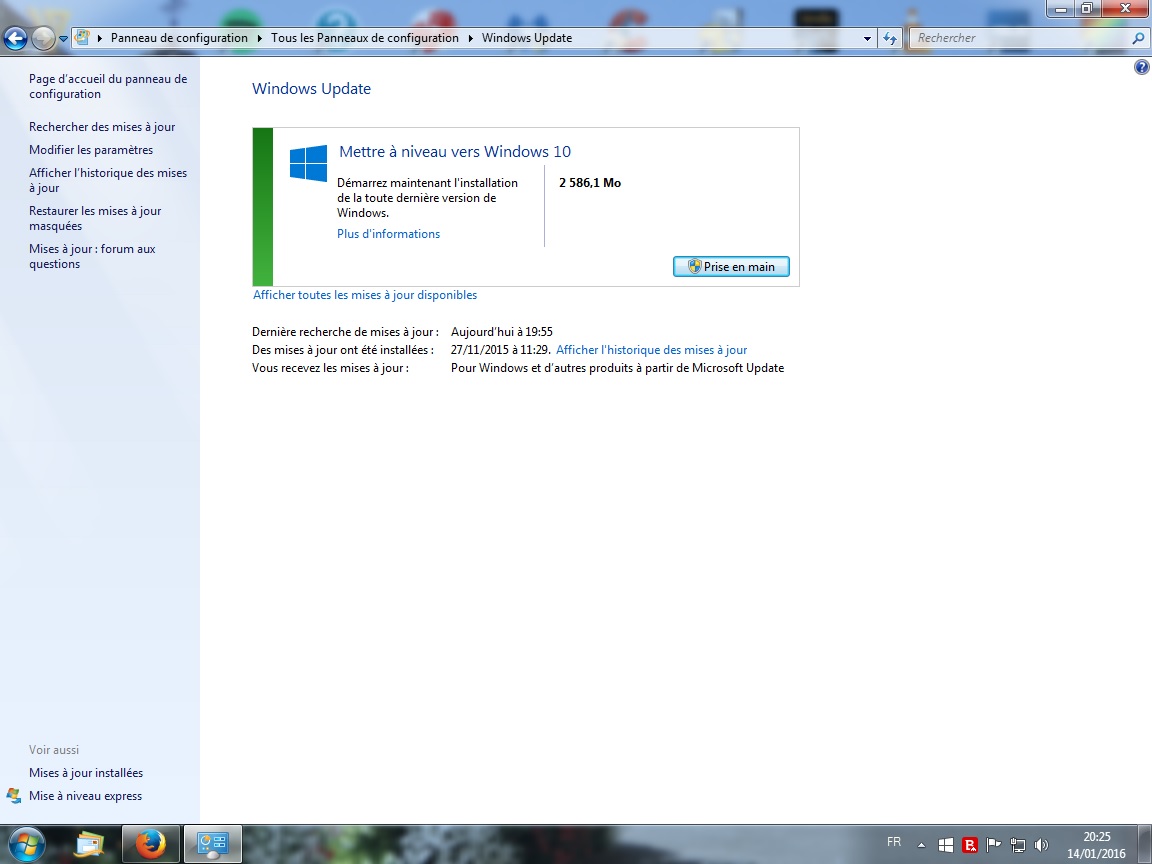The image size is (1152, 864).
Task: Open 'Page d'accueil du panneau de configuration'
Action: coord(108,87)
